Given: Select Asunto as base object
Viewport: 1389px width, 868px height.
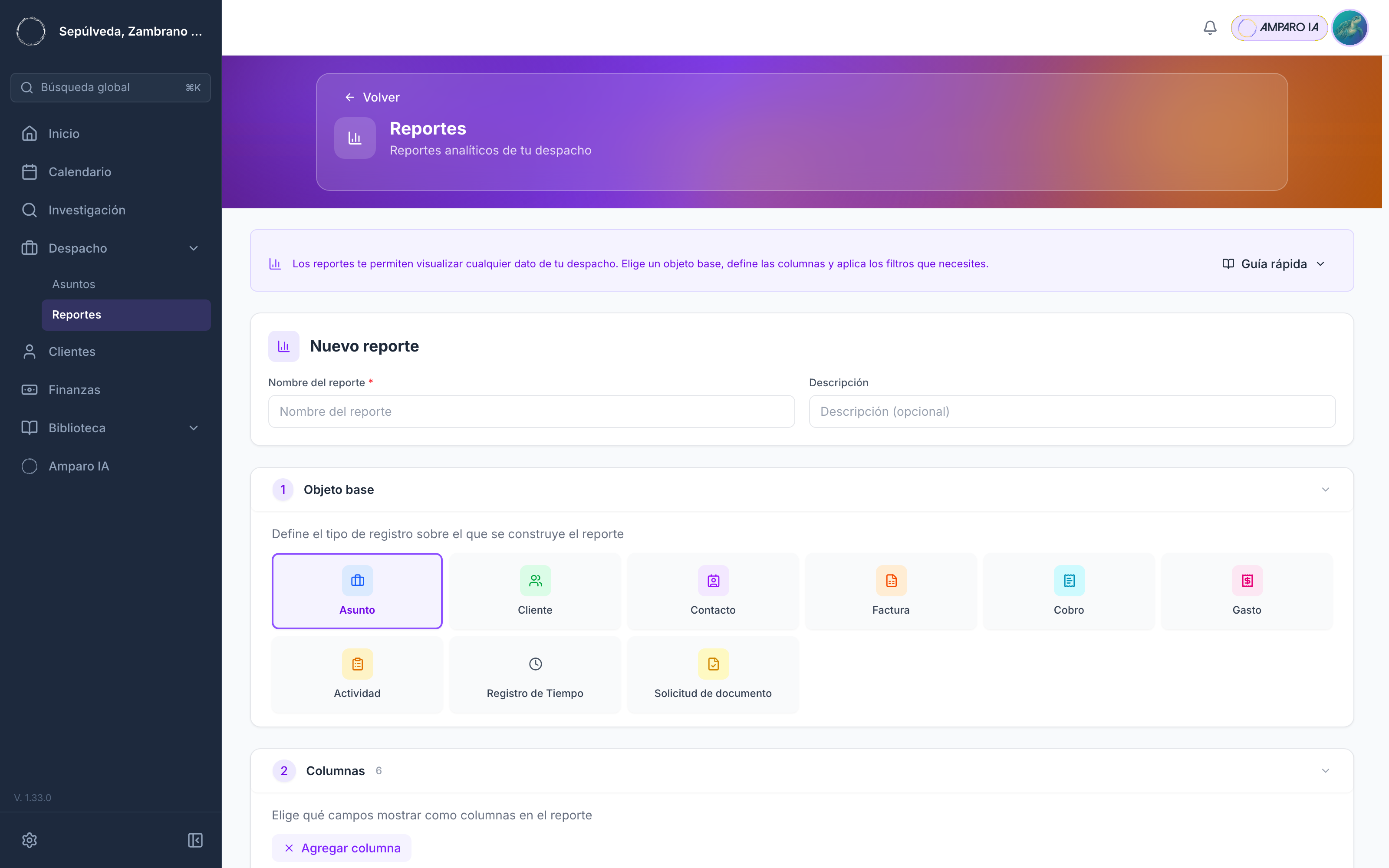Looking at the screenshot, I should [357, 591].
